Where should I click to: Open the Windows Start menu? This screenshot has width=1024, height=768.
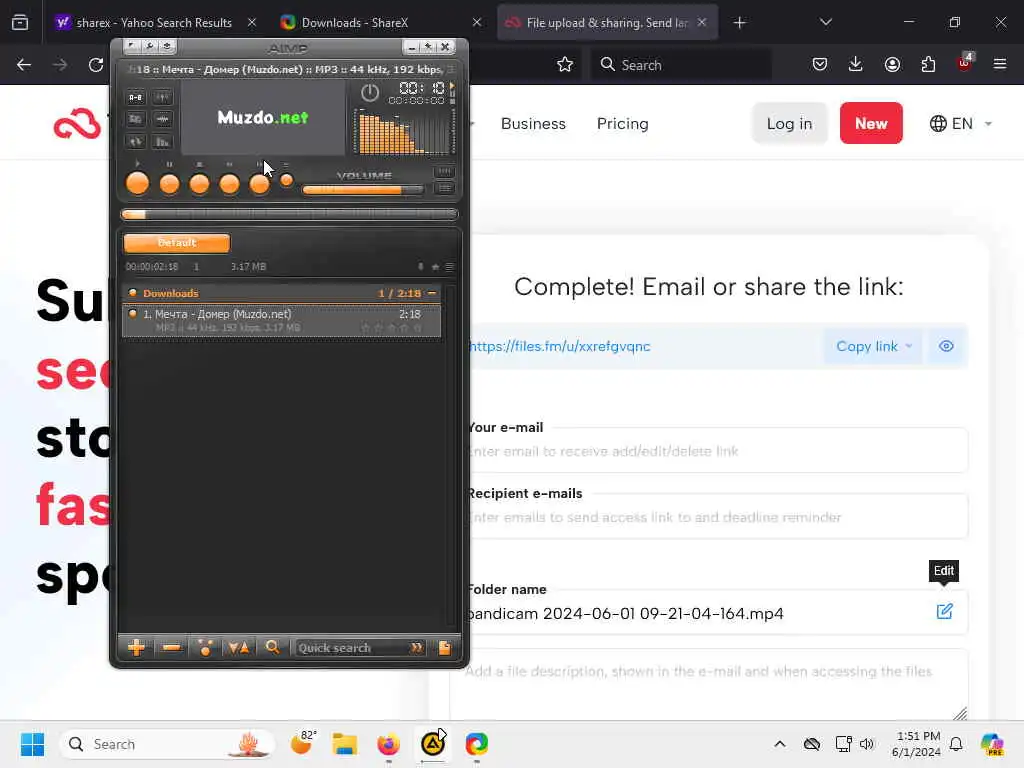pos(32,744)
